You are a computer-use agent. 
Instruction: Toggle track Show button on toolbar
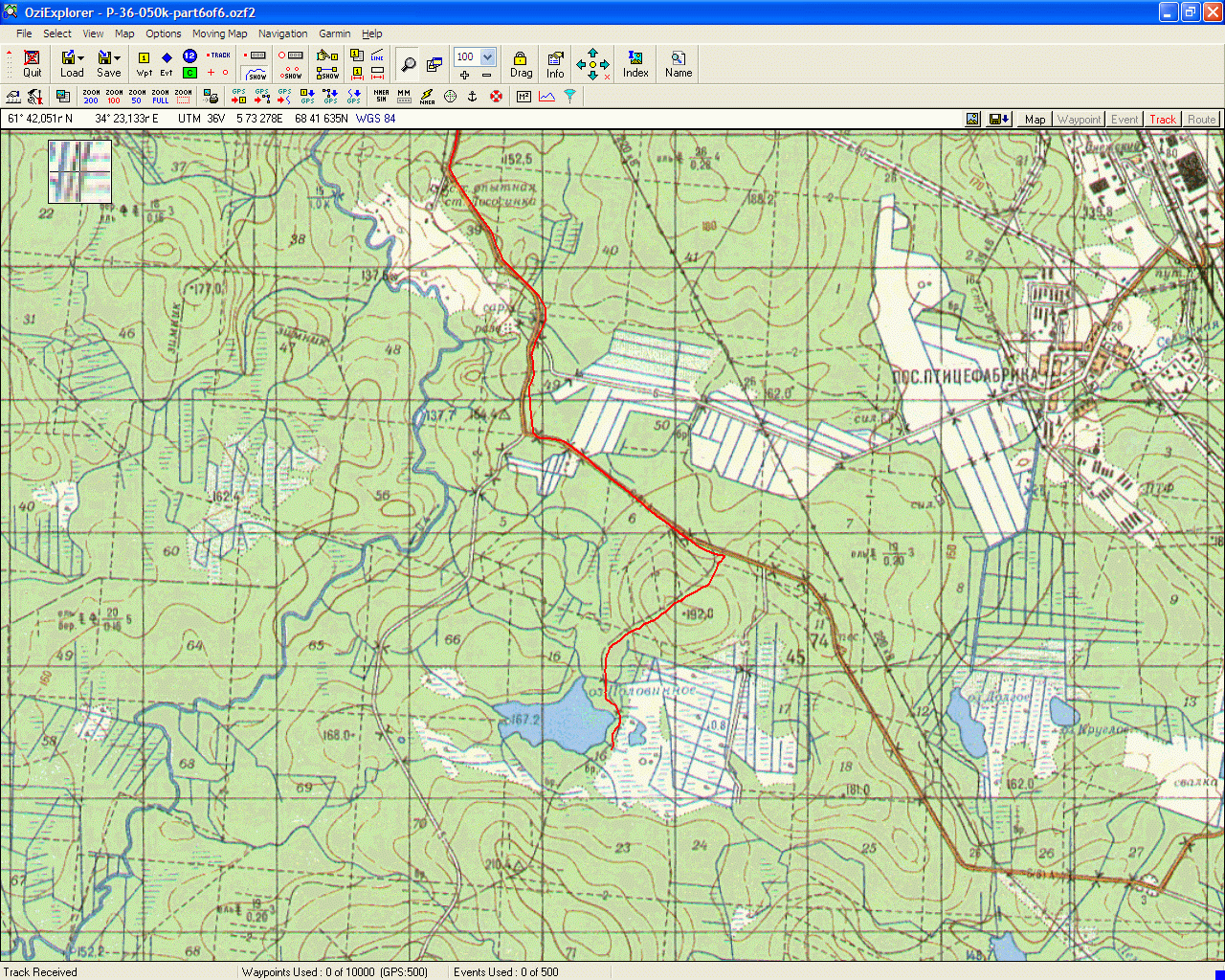[256, 74]
